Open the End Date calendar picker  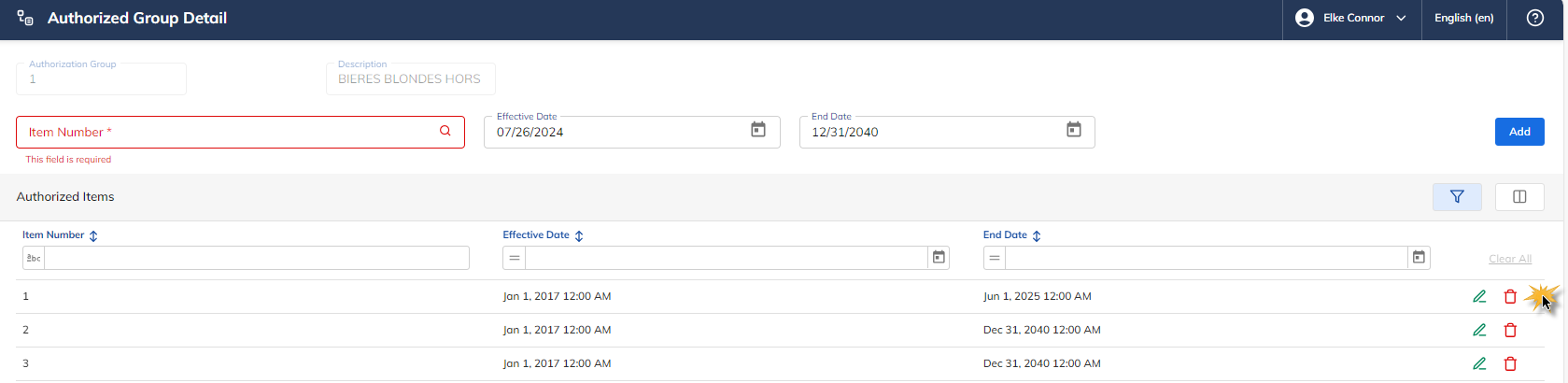pyautogui.click(x=1074, y=130)
